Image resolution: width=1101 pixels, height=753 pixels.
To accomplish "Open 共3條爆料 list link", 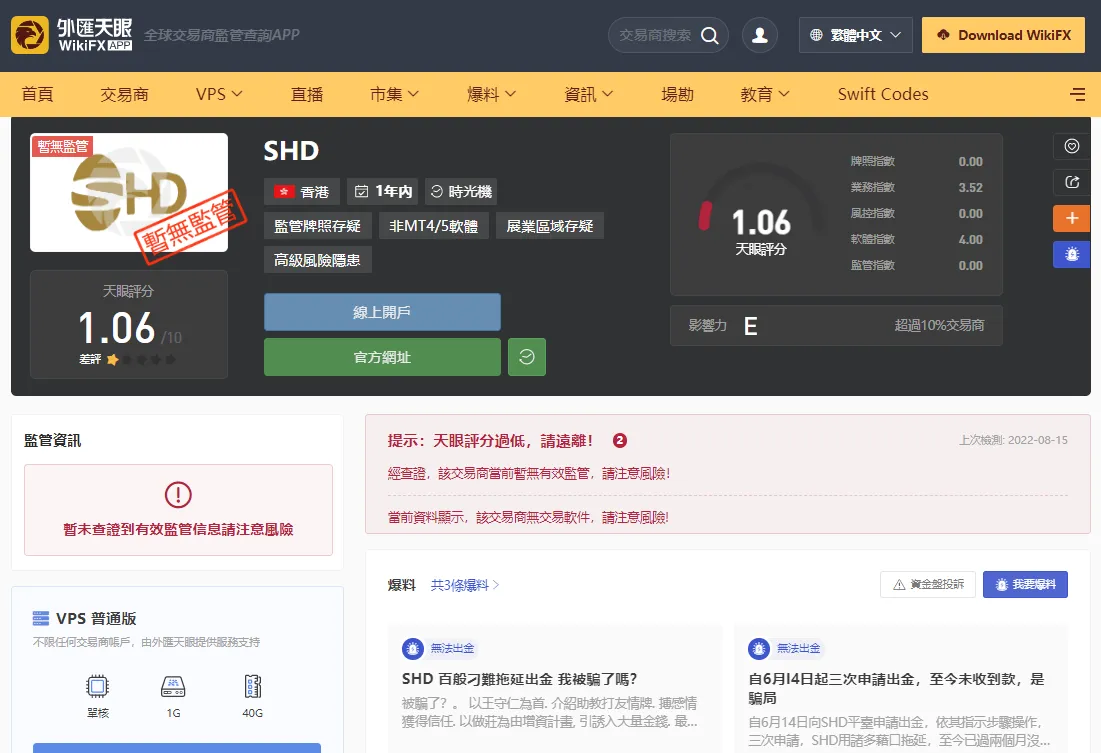I will [x=464, y=585].
